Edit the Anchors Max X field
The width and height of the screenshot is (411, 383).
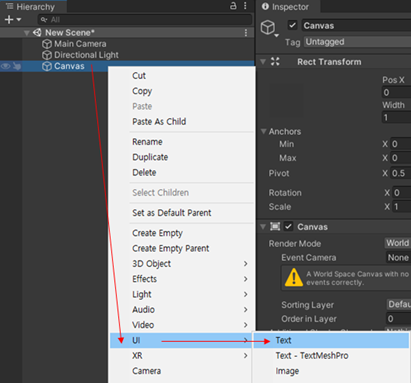[x=401, y=158]
